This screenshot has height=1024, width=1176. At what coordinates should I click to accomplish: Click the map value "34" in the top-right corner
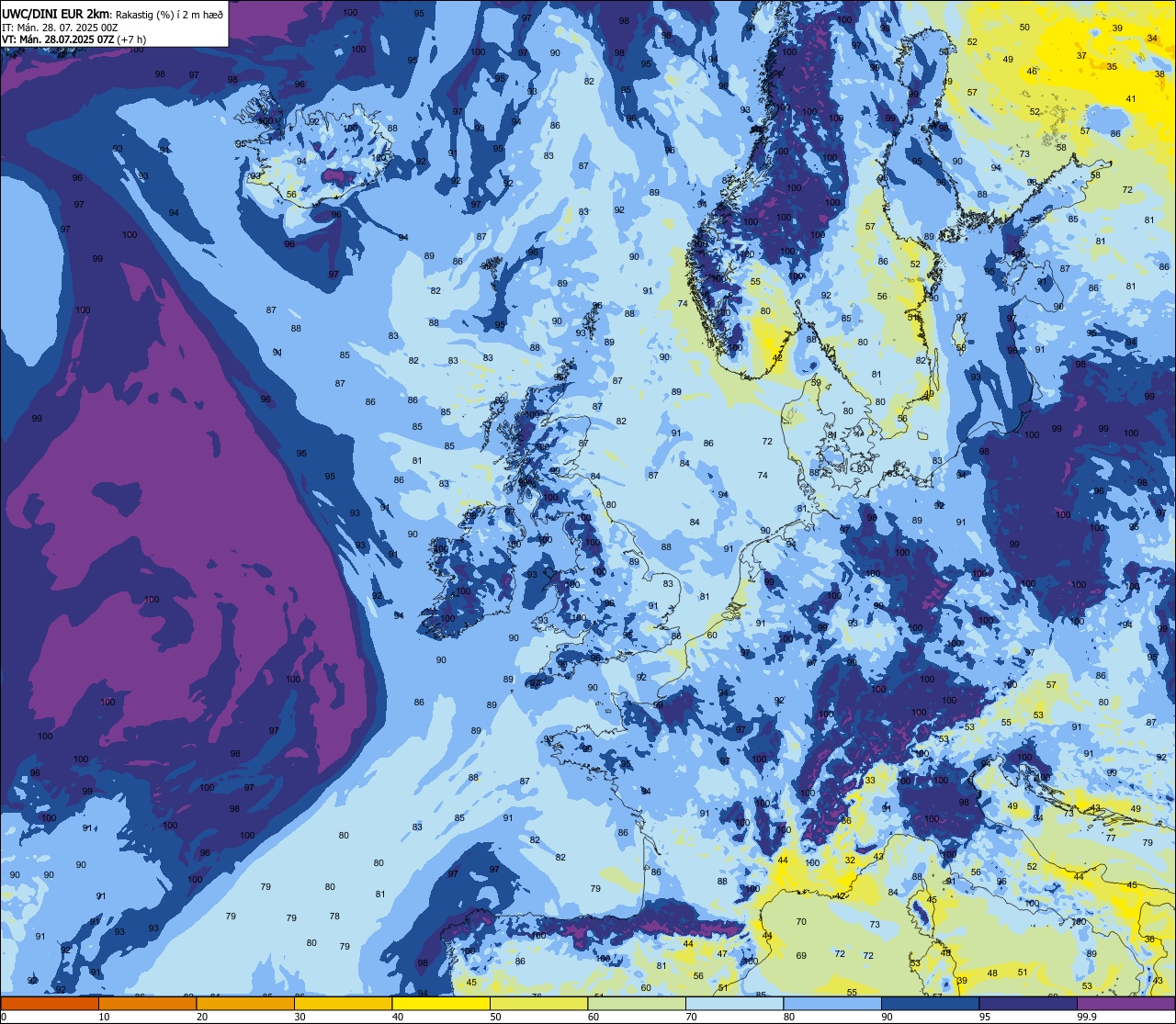tap(1152, 38)
